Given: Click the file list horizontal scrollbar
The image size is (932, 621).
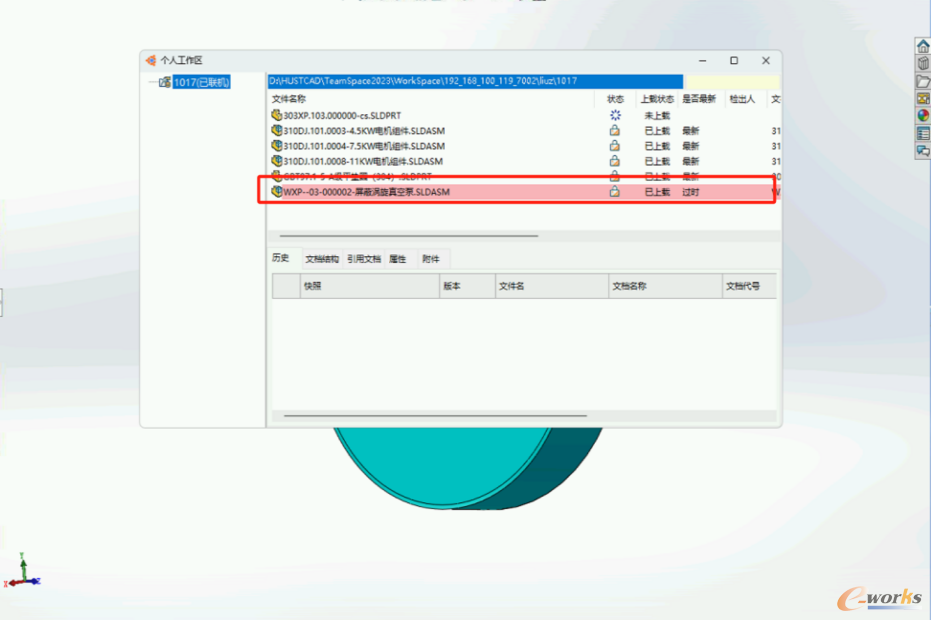Looking at the screenshot, I should tap(408, 237).
